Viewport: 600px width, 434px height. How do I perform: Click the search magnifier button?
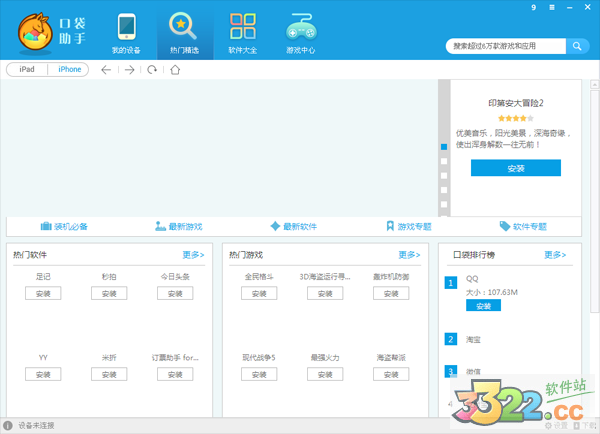tap(578, 46)
